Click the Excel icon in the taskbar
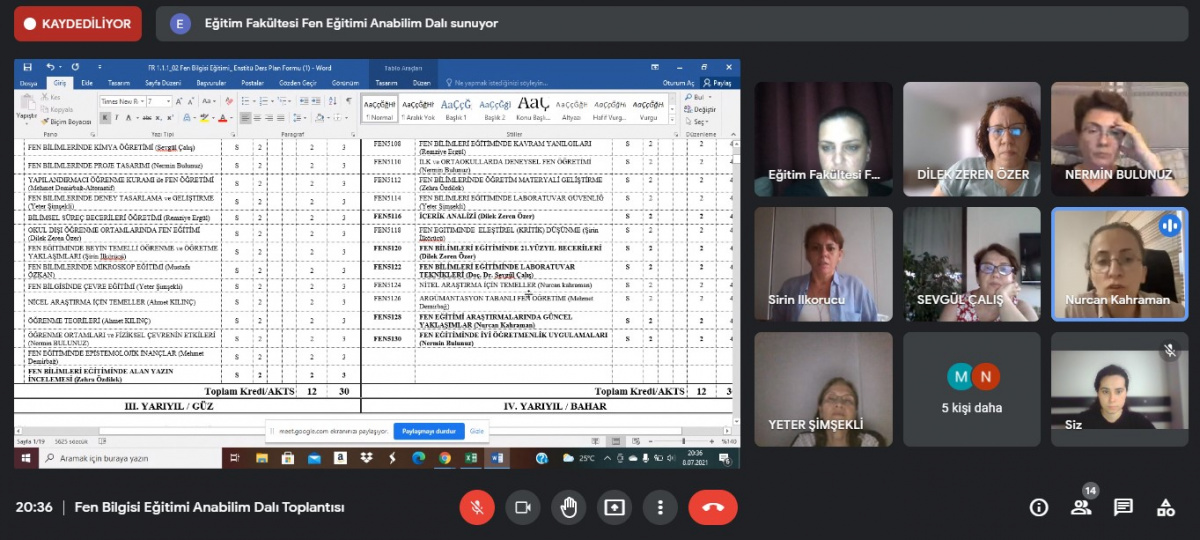The height and width of the screenshot is (540, 1200). [x=471, y=458]
